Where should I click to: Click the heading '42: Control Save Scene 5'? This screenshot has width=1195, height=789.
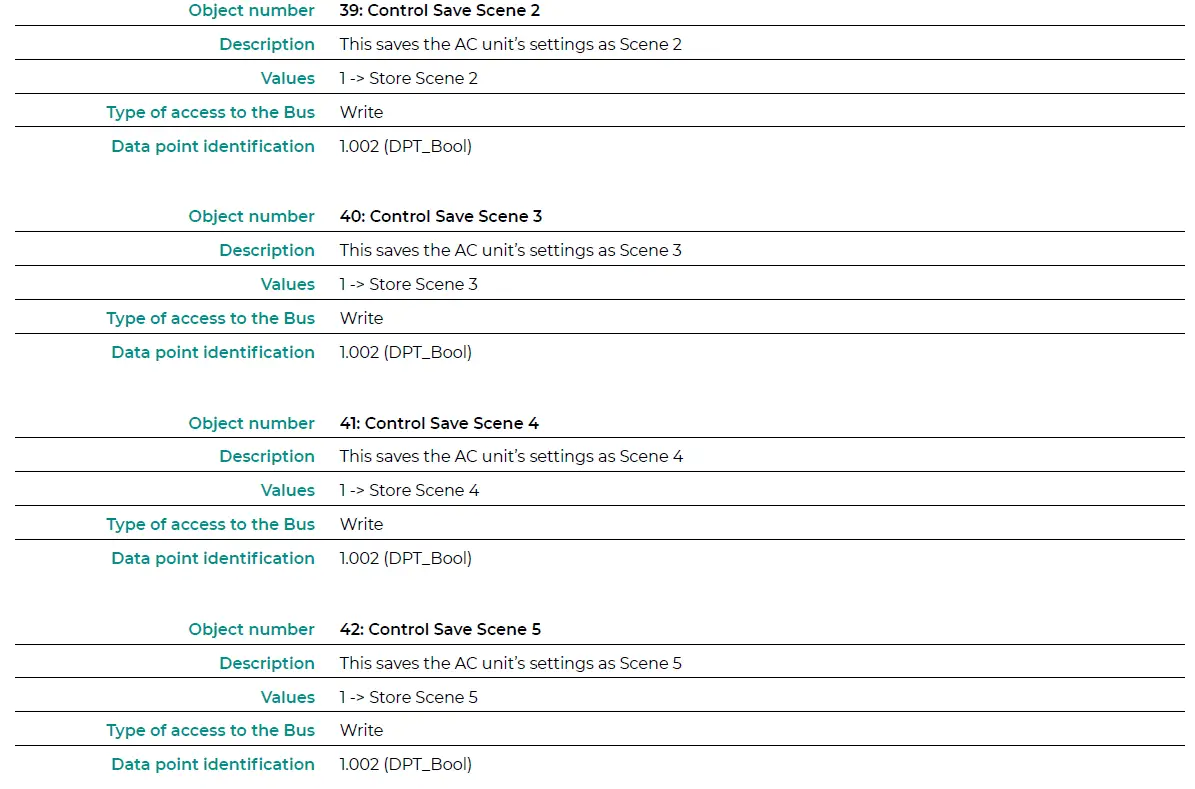440,629
